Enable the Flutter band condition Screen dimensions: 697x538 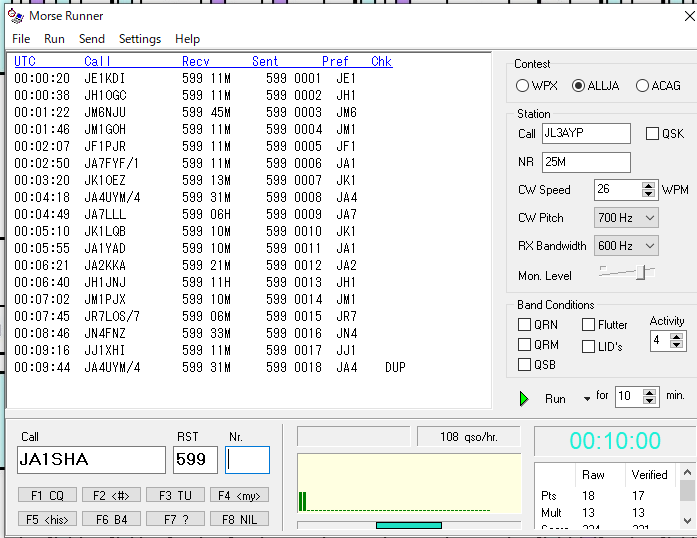(589, 325)
